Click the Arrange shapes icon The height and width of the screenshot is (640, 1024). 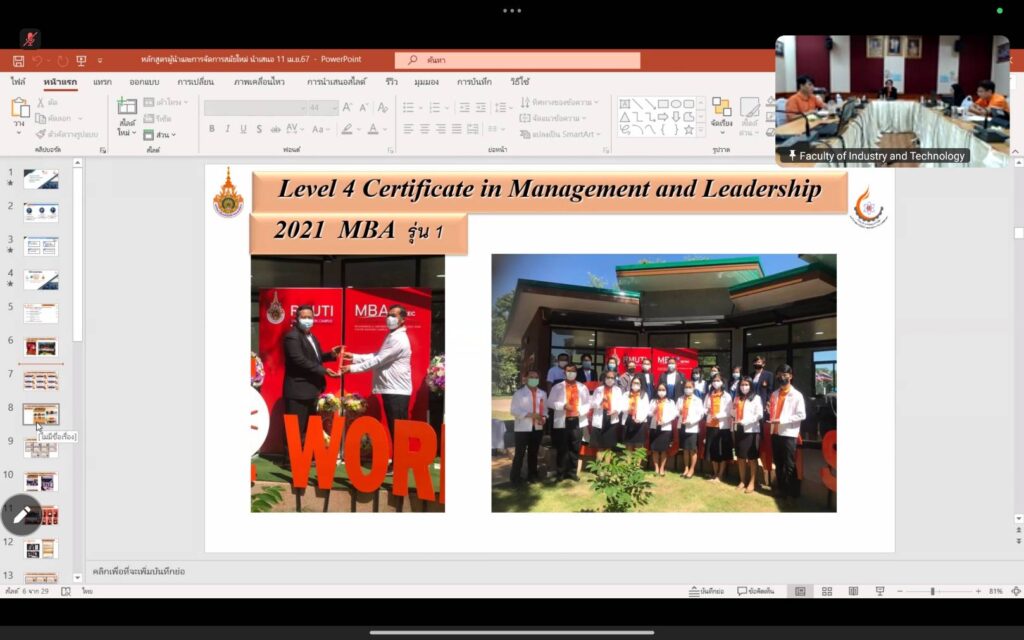pos(721,108)
